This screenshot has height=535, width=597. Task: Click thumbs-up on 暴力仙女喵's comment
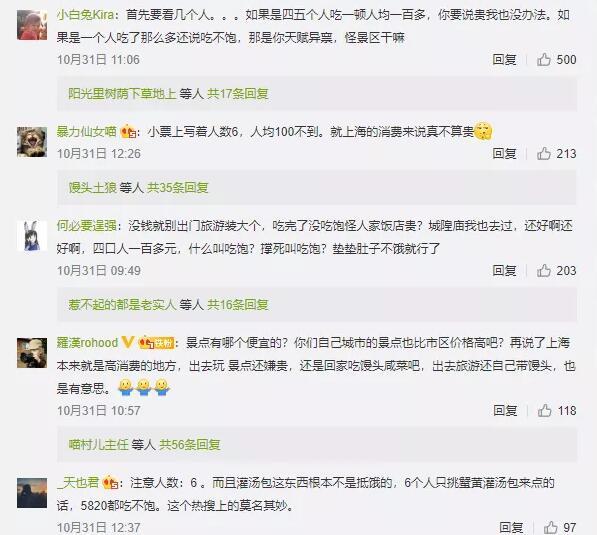(544, 153)
